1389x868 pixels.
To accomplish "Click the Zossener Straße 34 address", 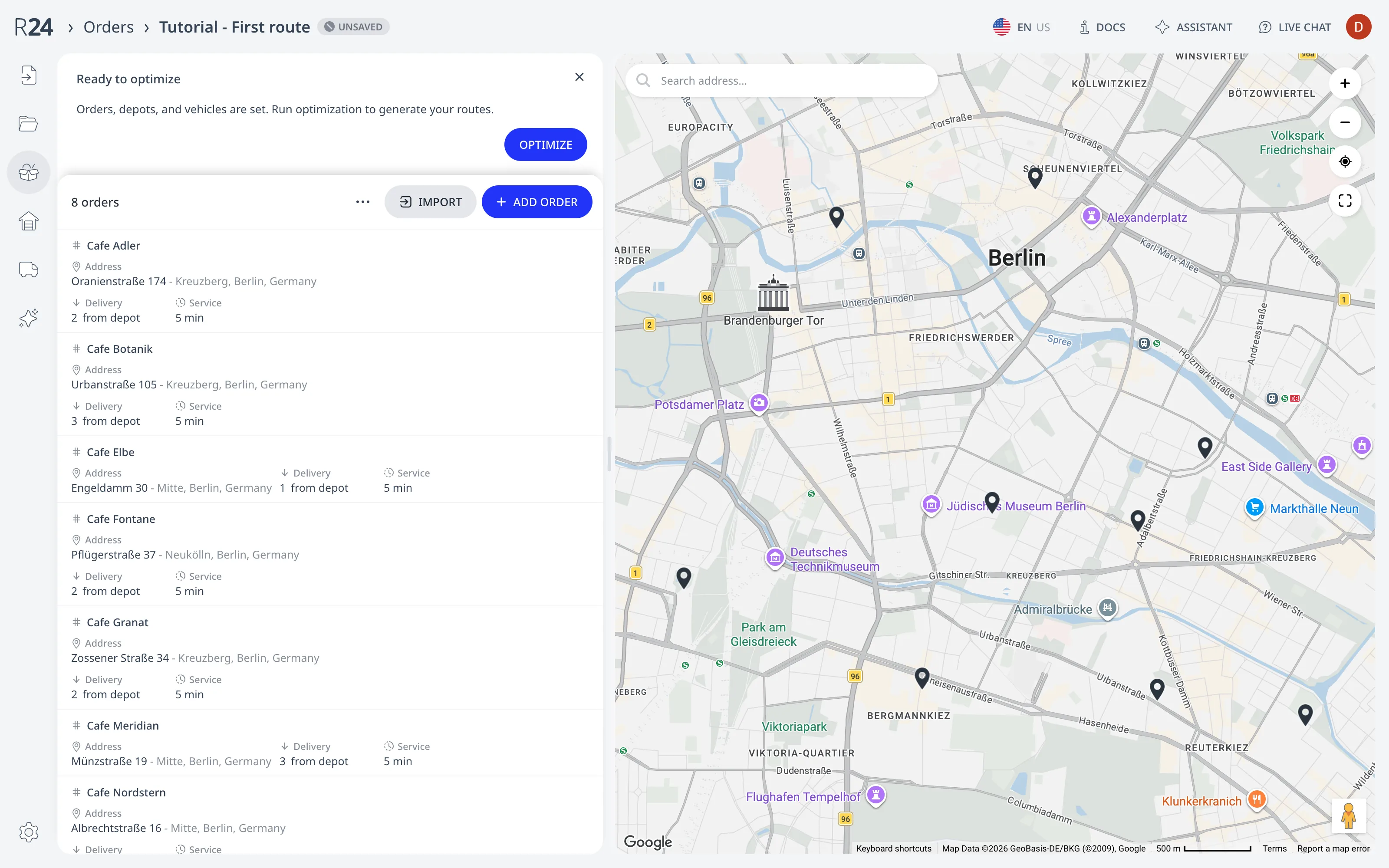I will (x=195, y=658).
